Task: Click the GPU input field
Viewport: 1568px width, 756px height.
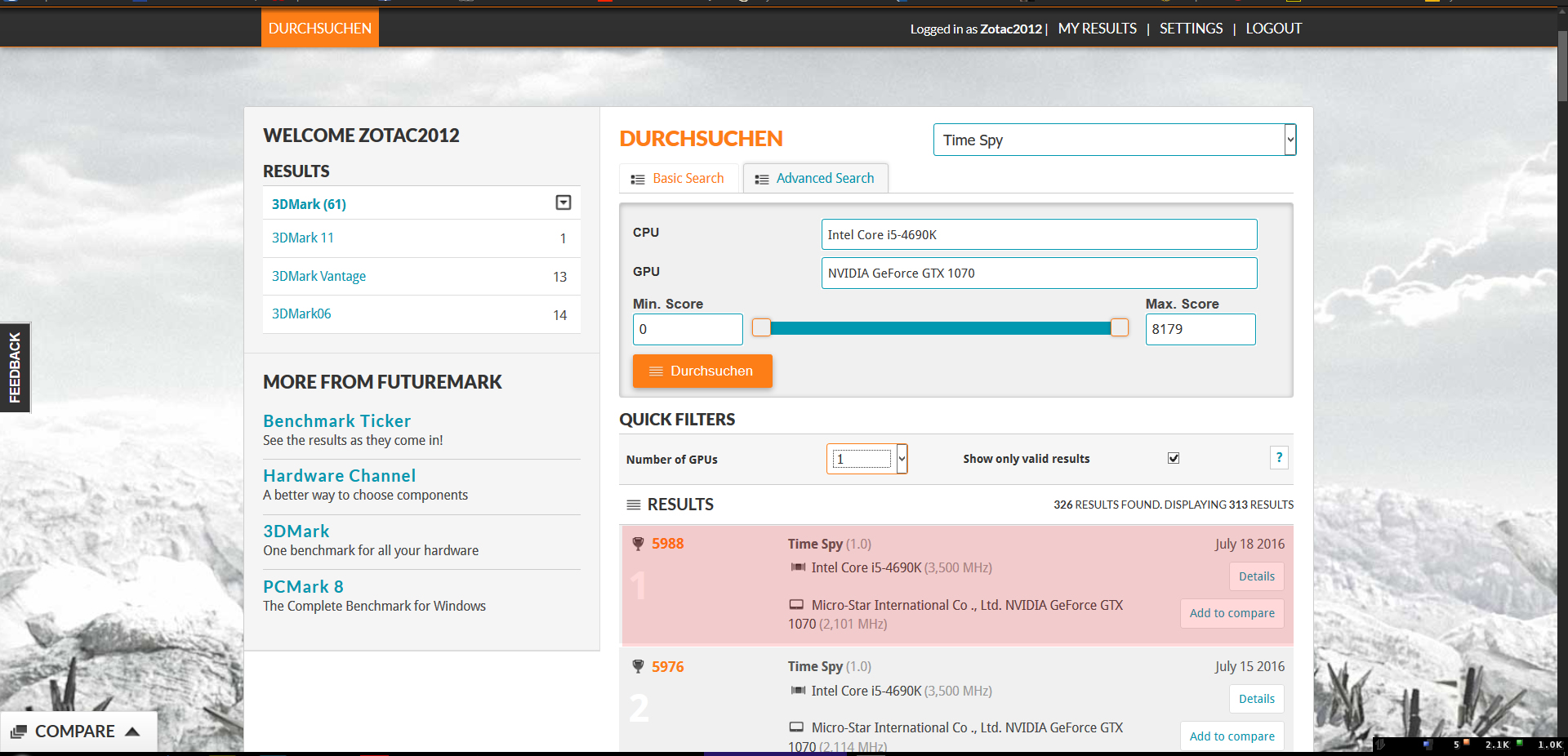Action: 1039,273
